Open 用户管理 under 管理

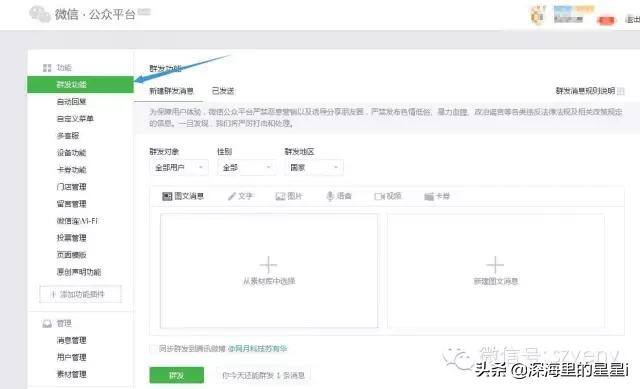point(71,357)
